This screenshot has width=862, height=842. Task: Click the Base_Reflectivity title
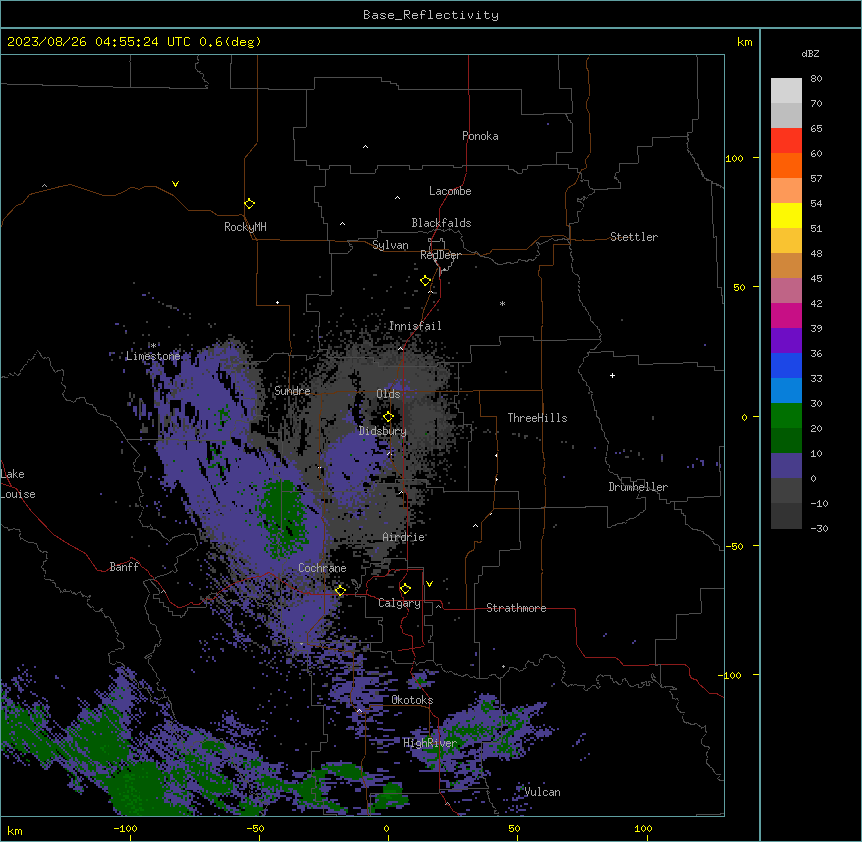431,15
